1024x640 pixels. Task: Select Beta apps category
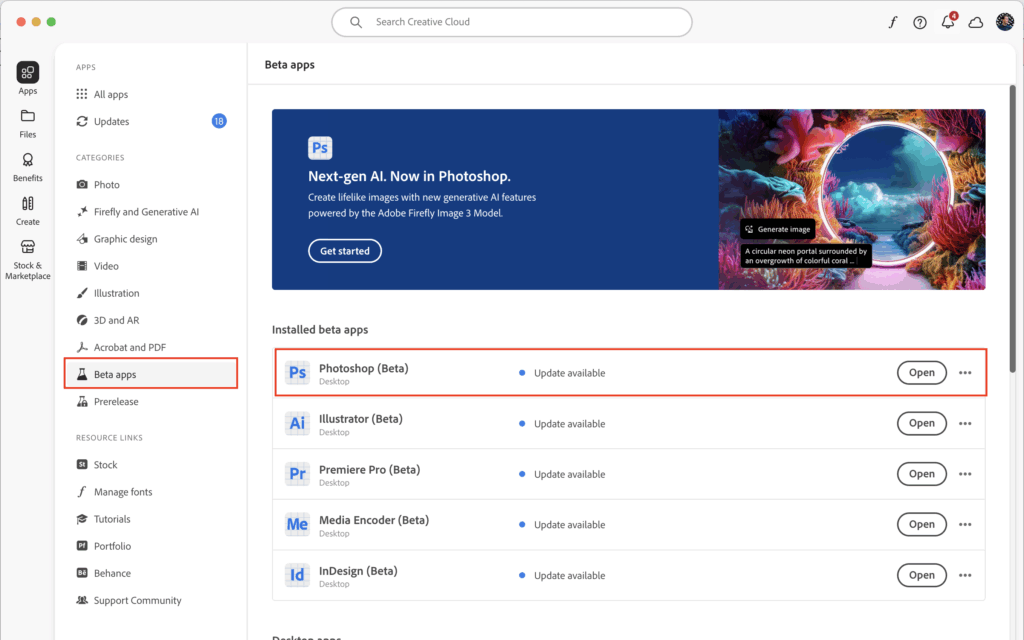(151, 374)
